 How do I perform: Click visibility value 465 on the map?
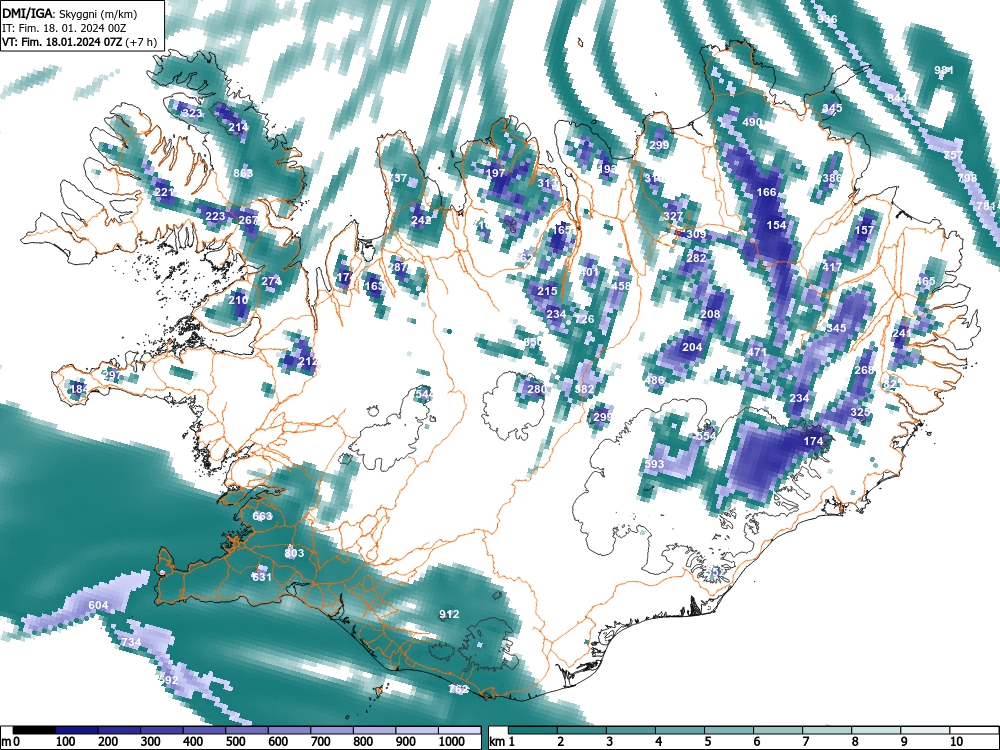[925, 281]
